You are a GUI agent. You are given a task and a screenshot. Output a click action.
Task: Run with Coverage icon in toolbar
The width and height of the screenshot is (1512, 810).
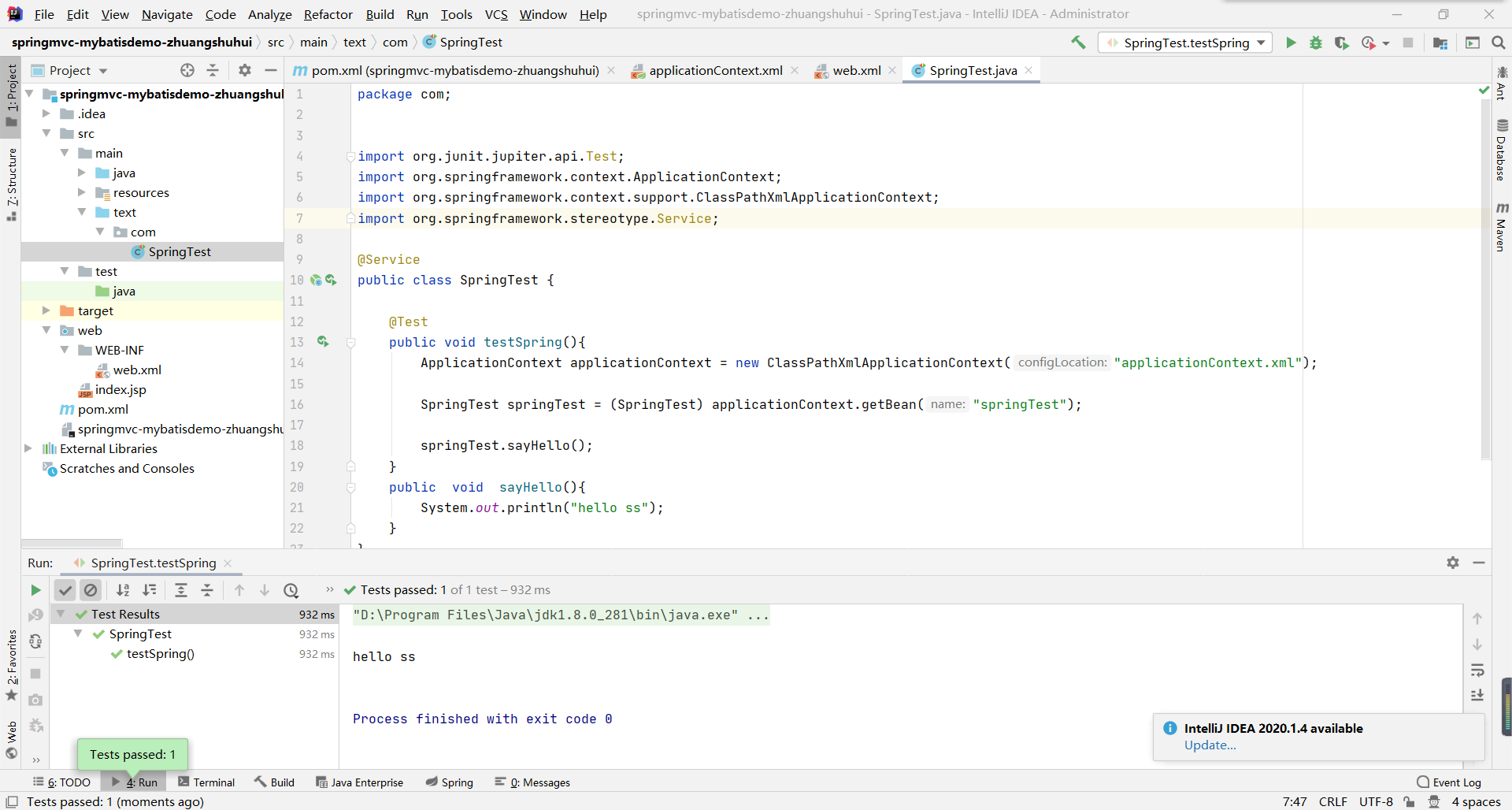tap(1341, 43)
